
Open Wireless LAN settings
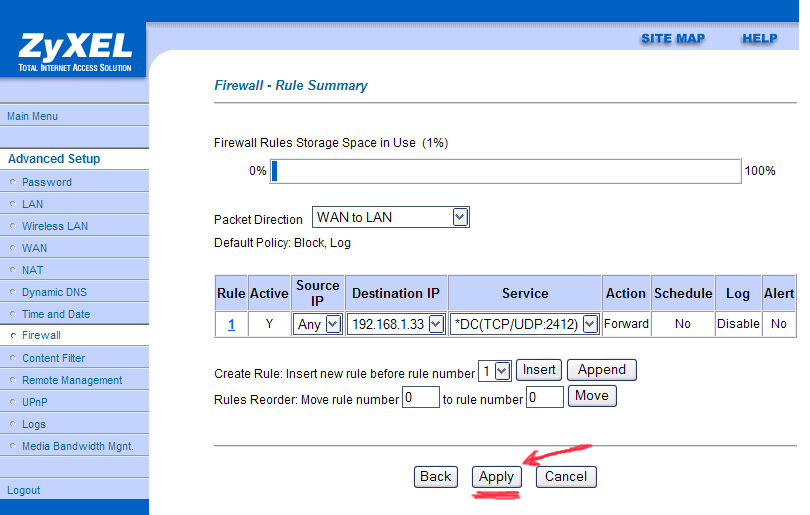pos(55,226)
